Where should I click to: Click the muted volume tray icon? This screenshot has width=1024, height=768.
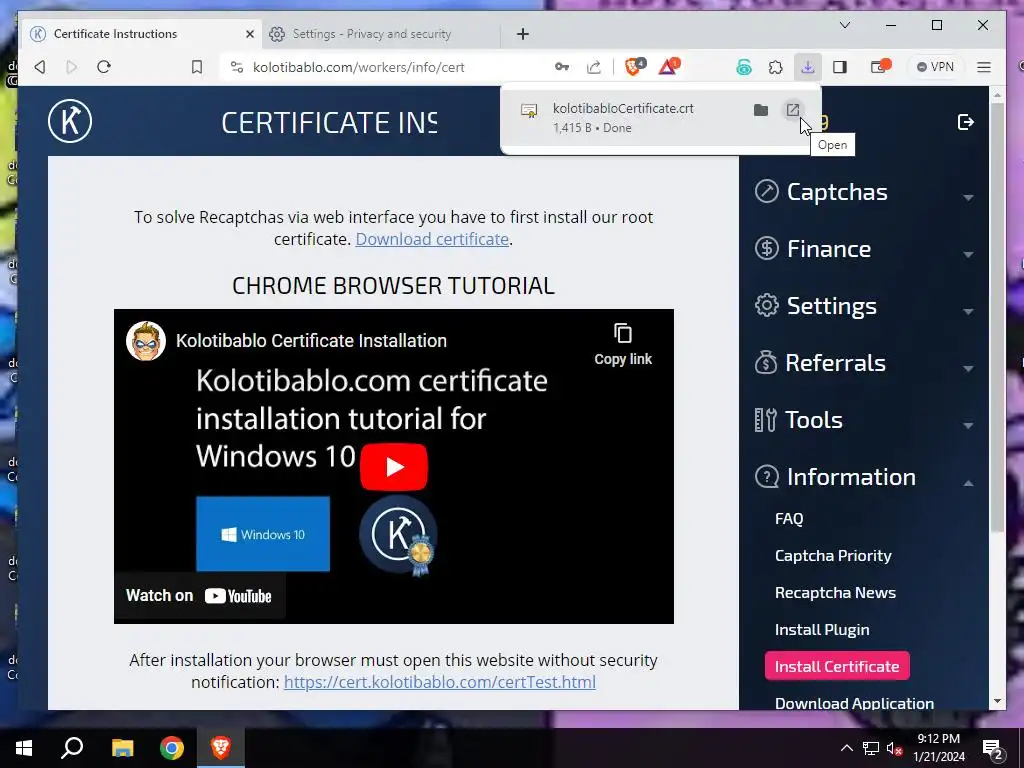coord(894,748)
